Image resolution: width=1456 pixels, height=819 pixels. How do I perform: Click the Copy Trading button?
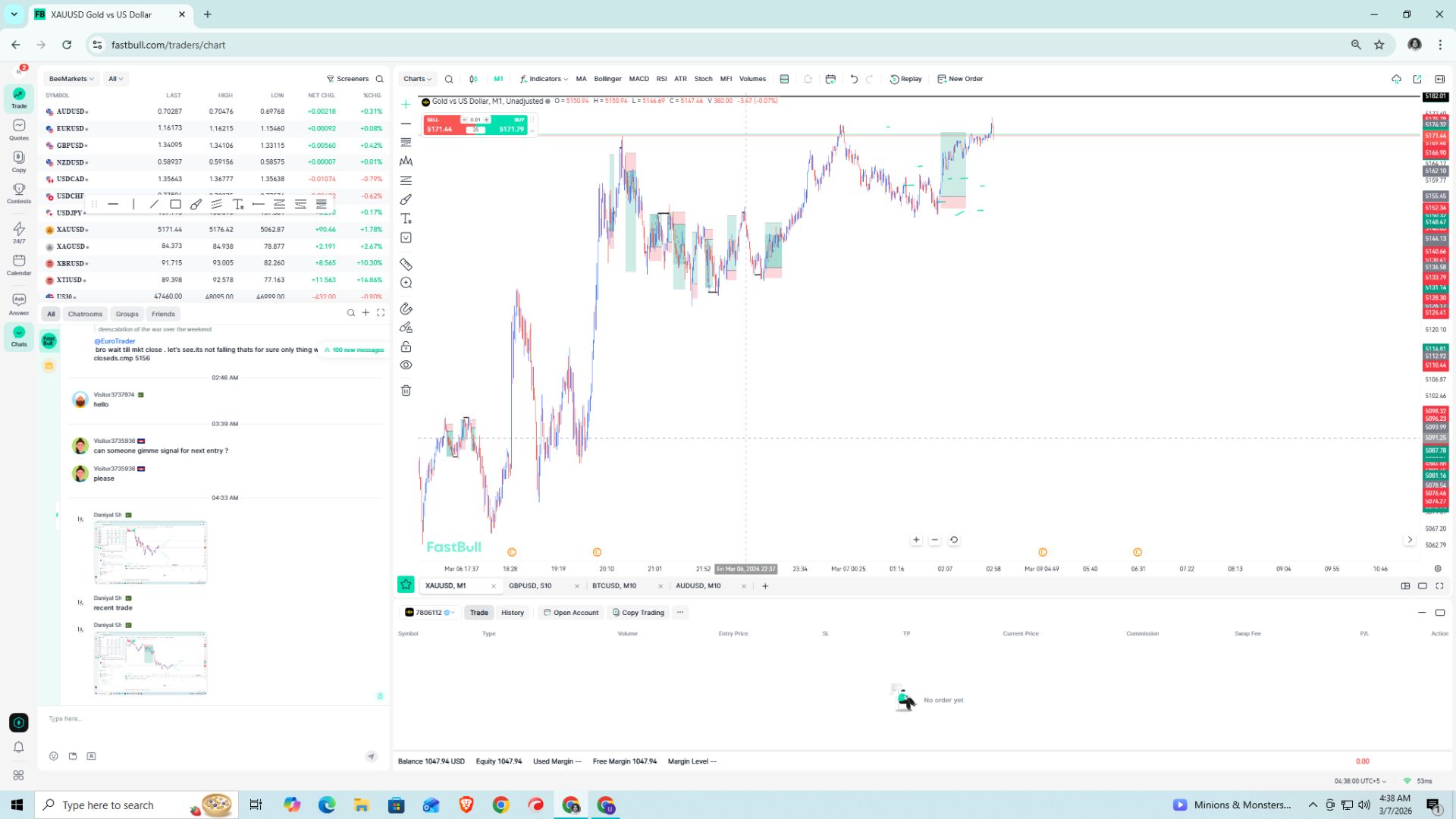point(638,613)
